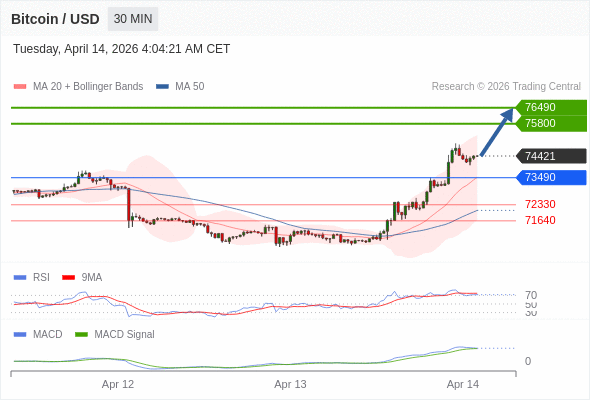Screen dimensions: 590x400
Task: Click the MACD Signal legend label
Action: pos(125,335)
